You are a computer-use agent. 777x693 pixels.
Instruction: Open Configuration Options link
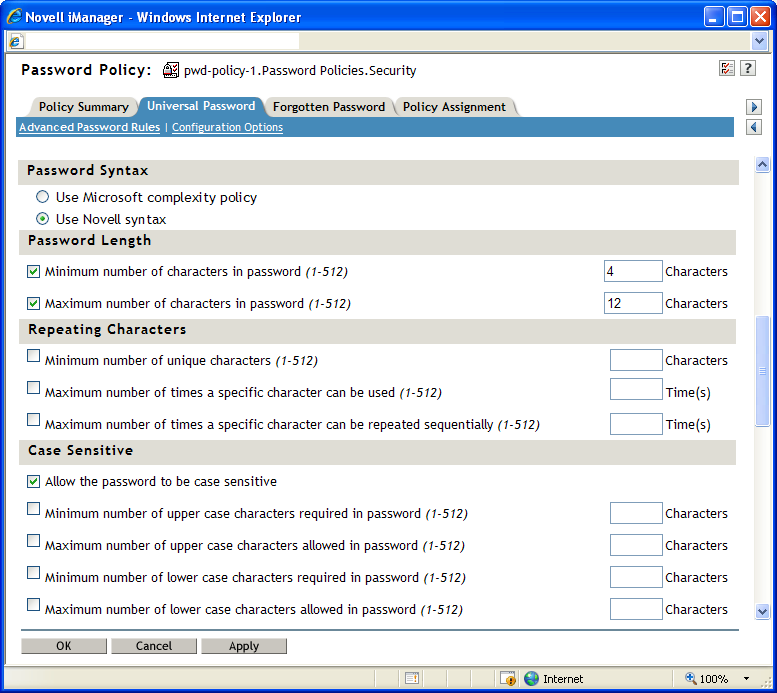[227, 127]
